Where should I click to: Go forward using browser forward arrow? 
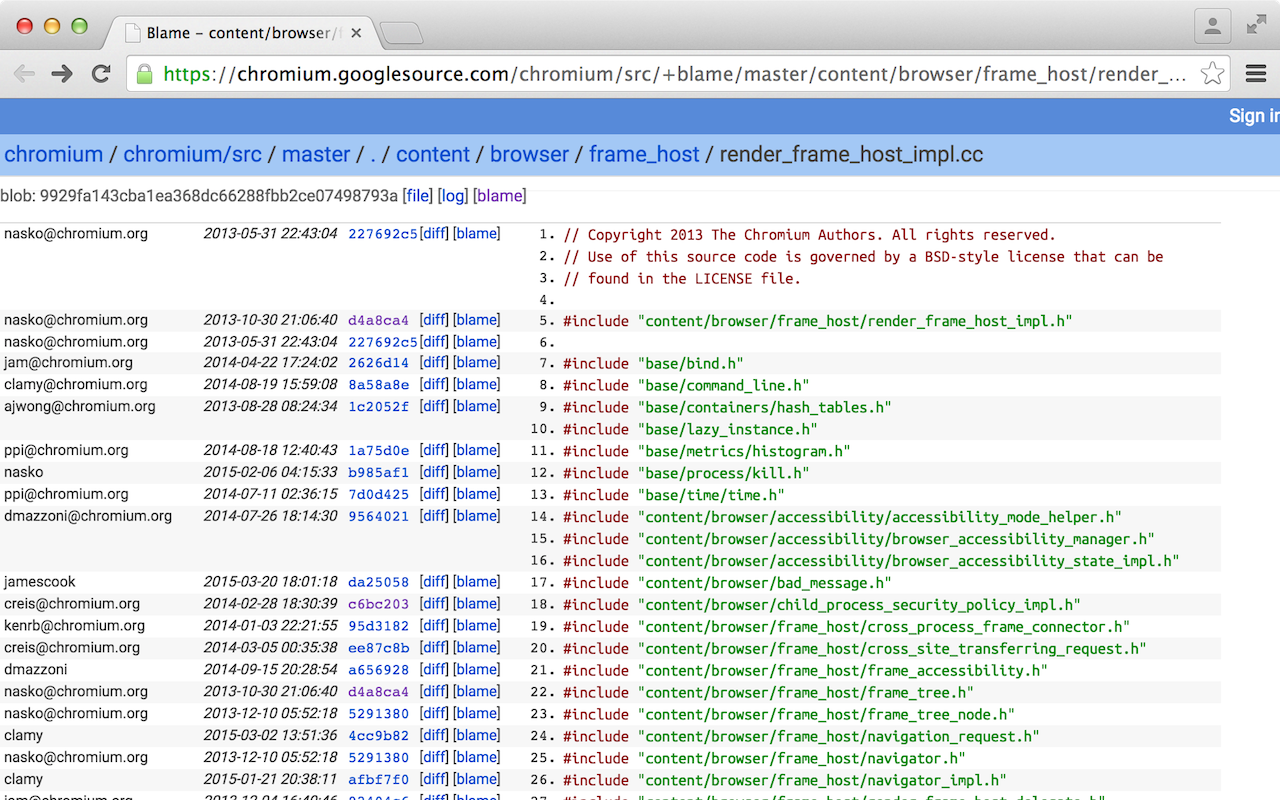click(62, 73)
